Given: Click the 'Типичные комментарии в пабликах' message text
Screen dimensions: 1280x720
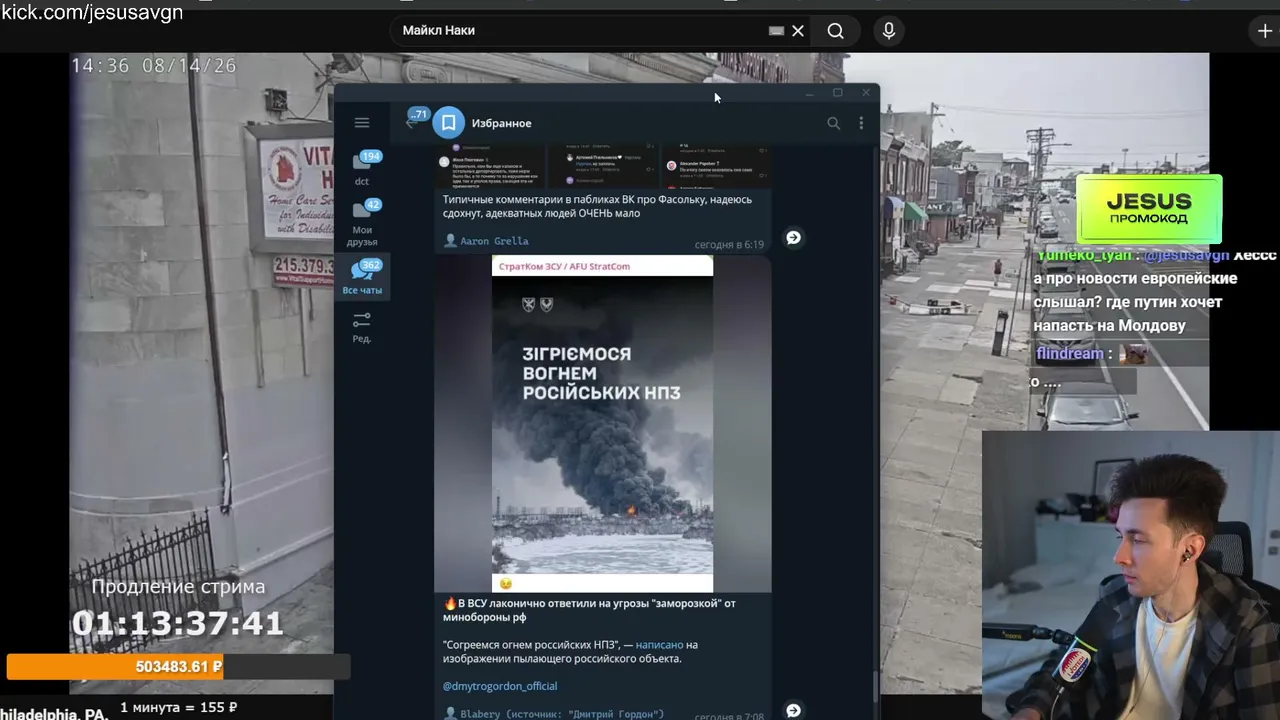Looking at the screenshot, I should pyautogui.click(x=597, y=206).
